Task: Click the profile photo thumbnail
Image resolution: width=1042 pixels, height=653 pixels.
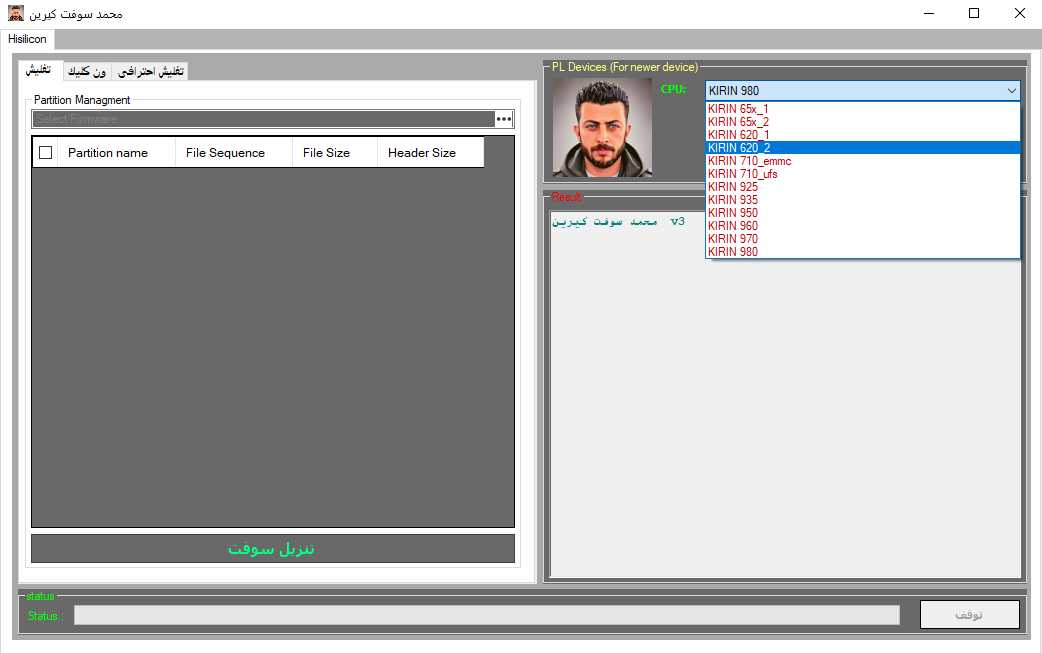Action: pos(601,127)
